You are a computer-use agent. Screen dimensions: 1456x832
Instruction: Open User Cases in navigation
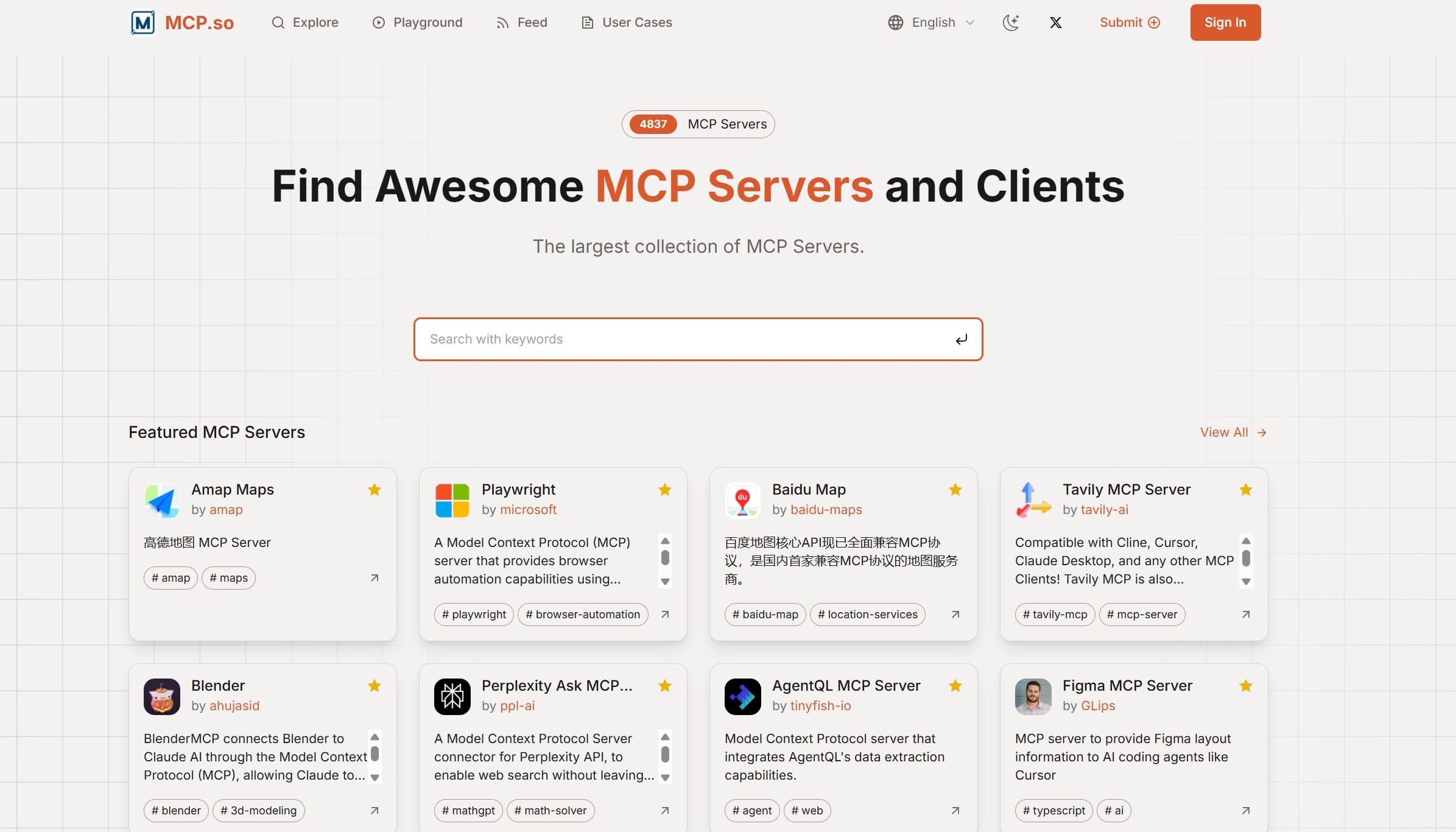pyautogui.click(x=627, y=23)
